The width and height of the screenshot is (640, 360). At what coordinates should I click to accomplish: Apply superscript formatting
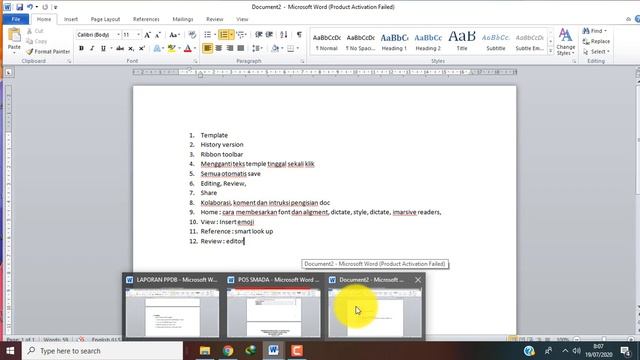pyautogui.click(x=142, y=48)
